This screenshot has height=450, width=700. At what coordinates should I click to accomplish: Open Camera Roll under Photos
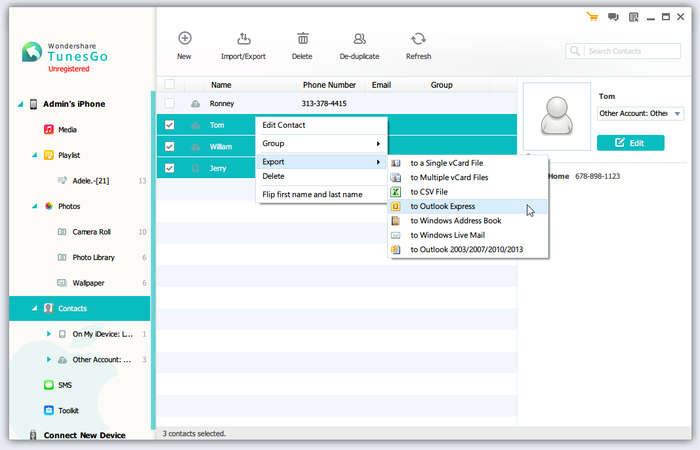point(93,231)
